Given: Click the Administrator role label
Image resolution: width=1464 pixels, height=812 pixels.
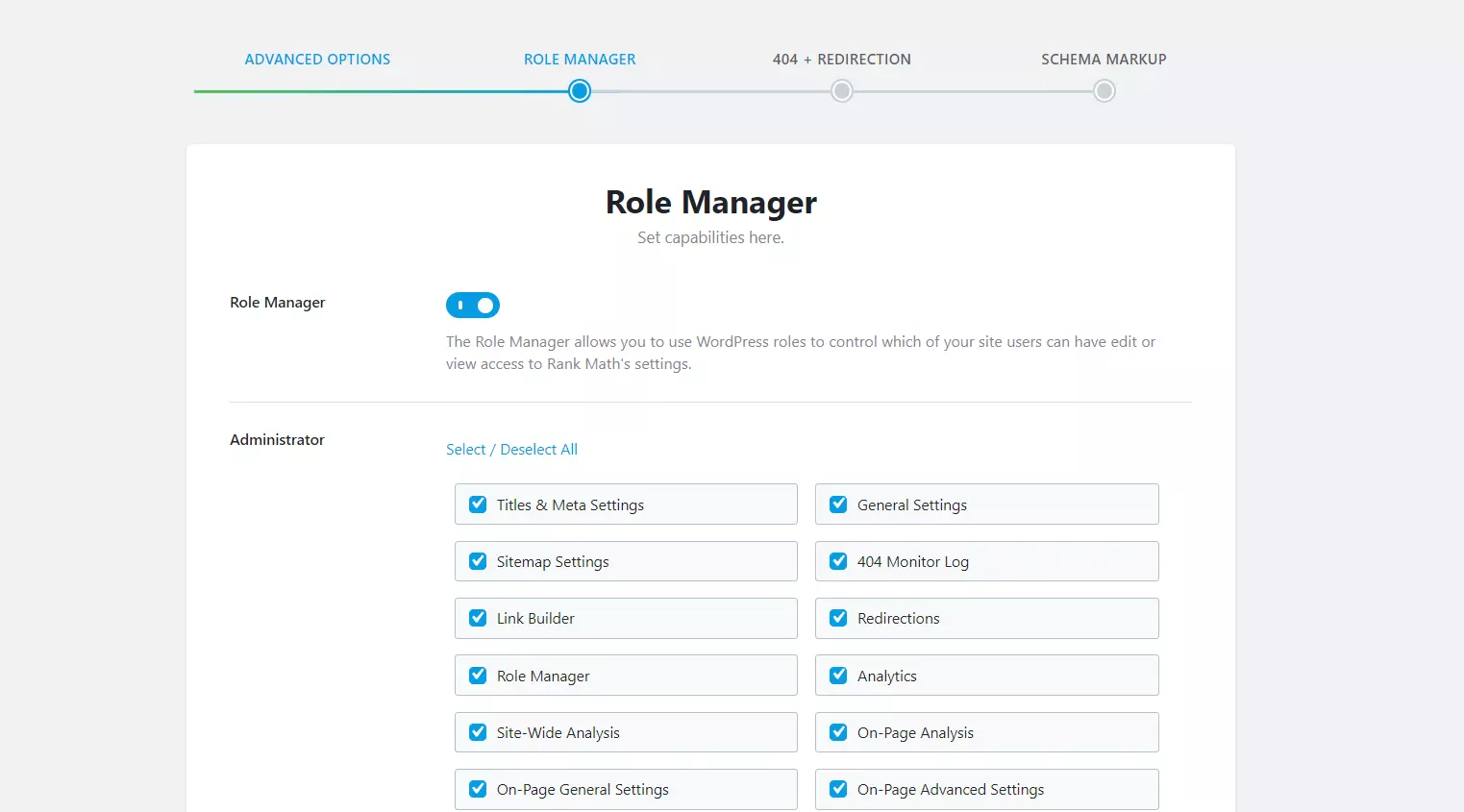Looking at the screenshot, I should pos(277,439).
